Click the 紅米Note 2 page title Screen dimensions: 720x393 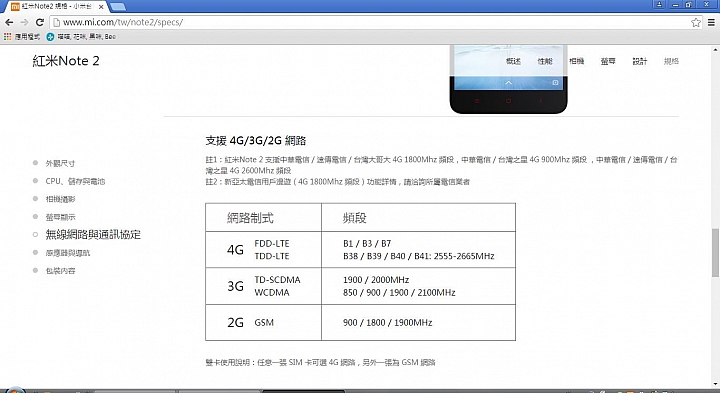coord(66,61)
